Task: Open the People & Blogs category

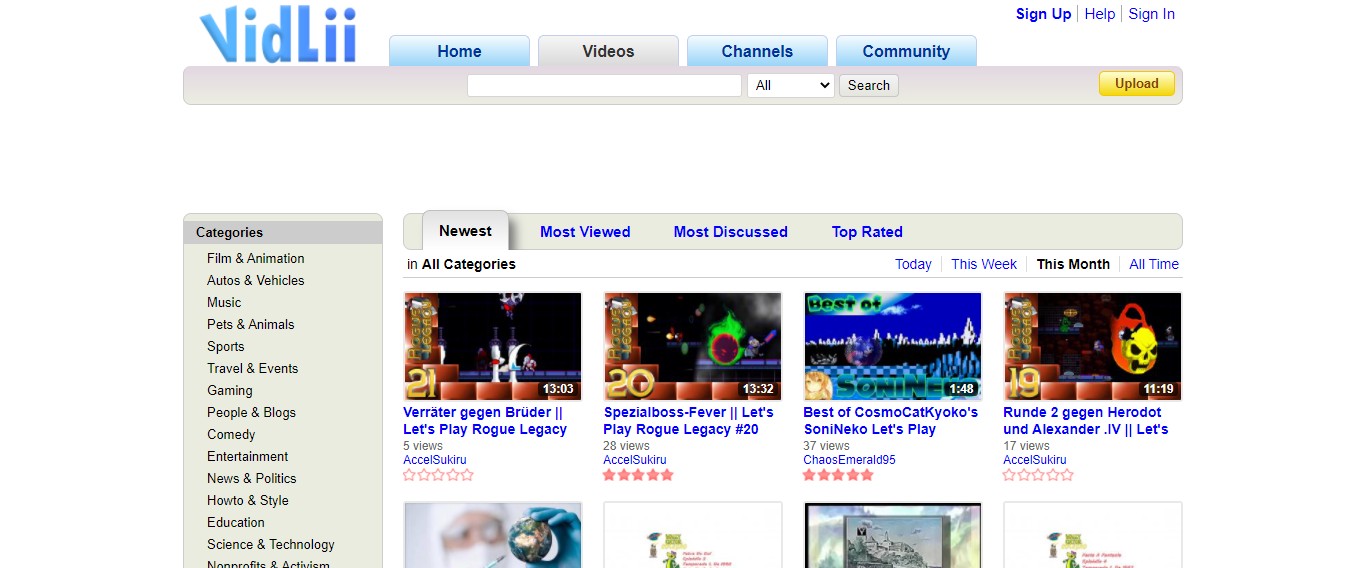Action: point(252,412)
